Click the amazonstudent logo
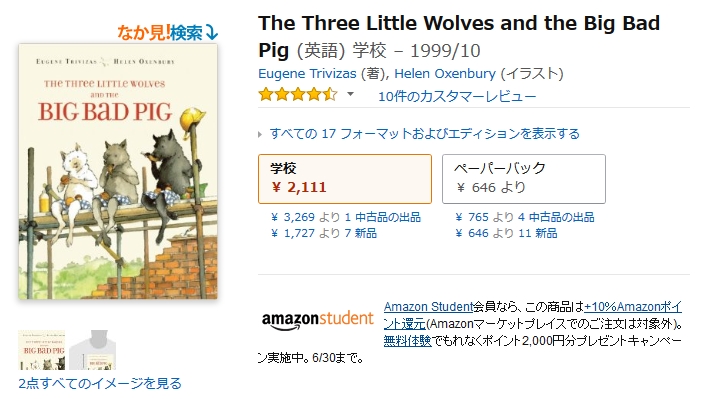This screenshot has width=728, height=399. tap(318, 321)
